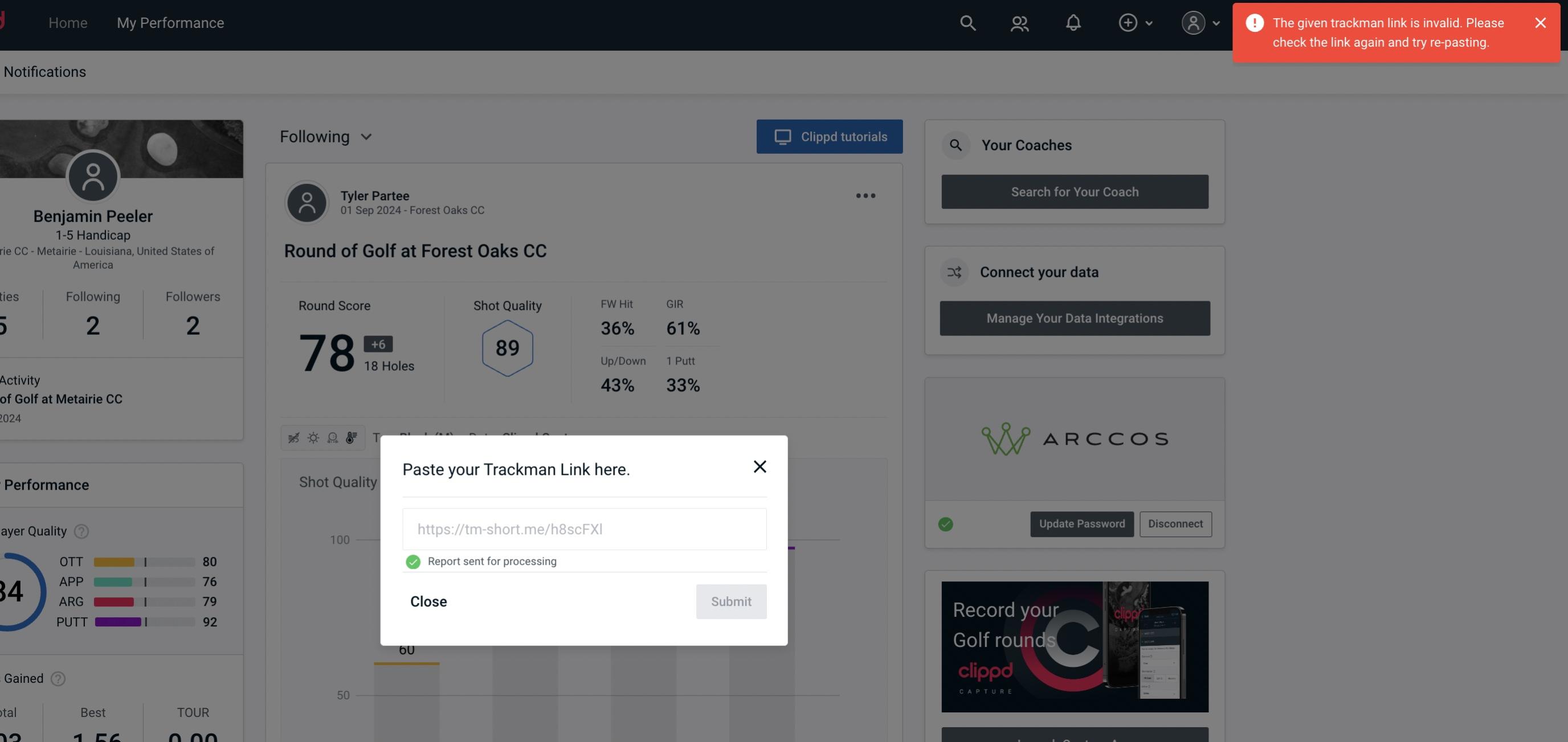Expand the three-dot menu on Tyler Partee post
The width and height of the screenshot is (1568, 742).
click(865, 196)
